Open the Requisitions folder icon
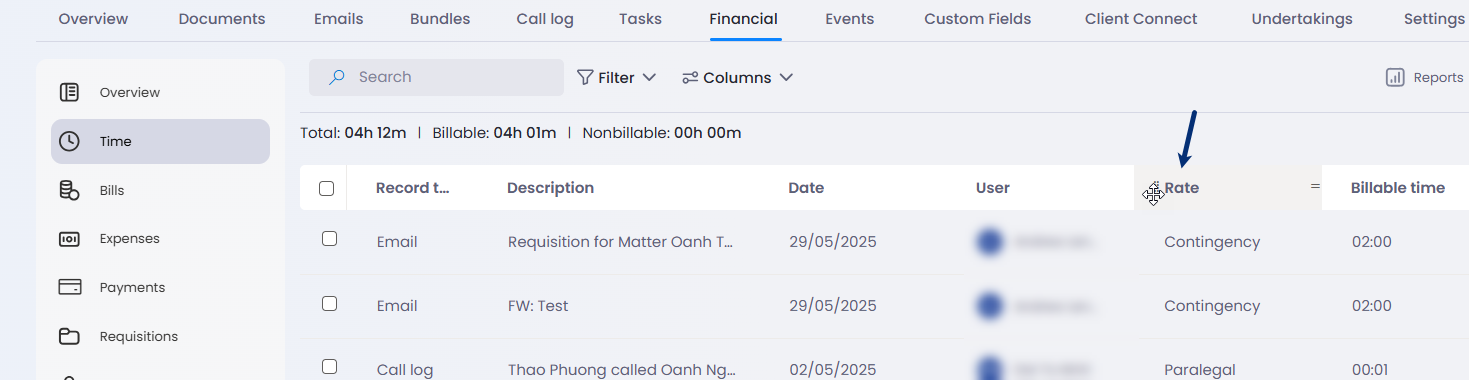 (x=69, y=336)
